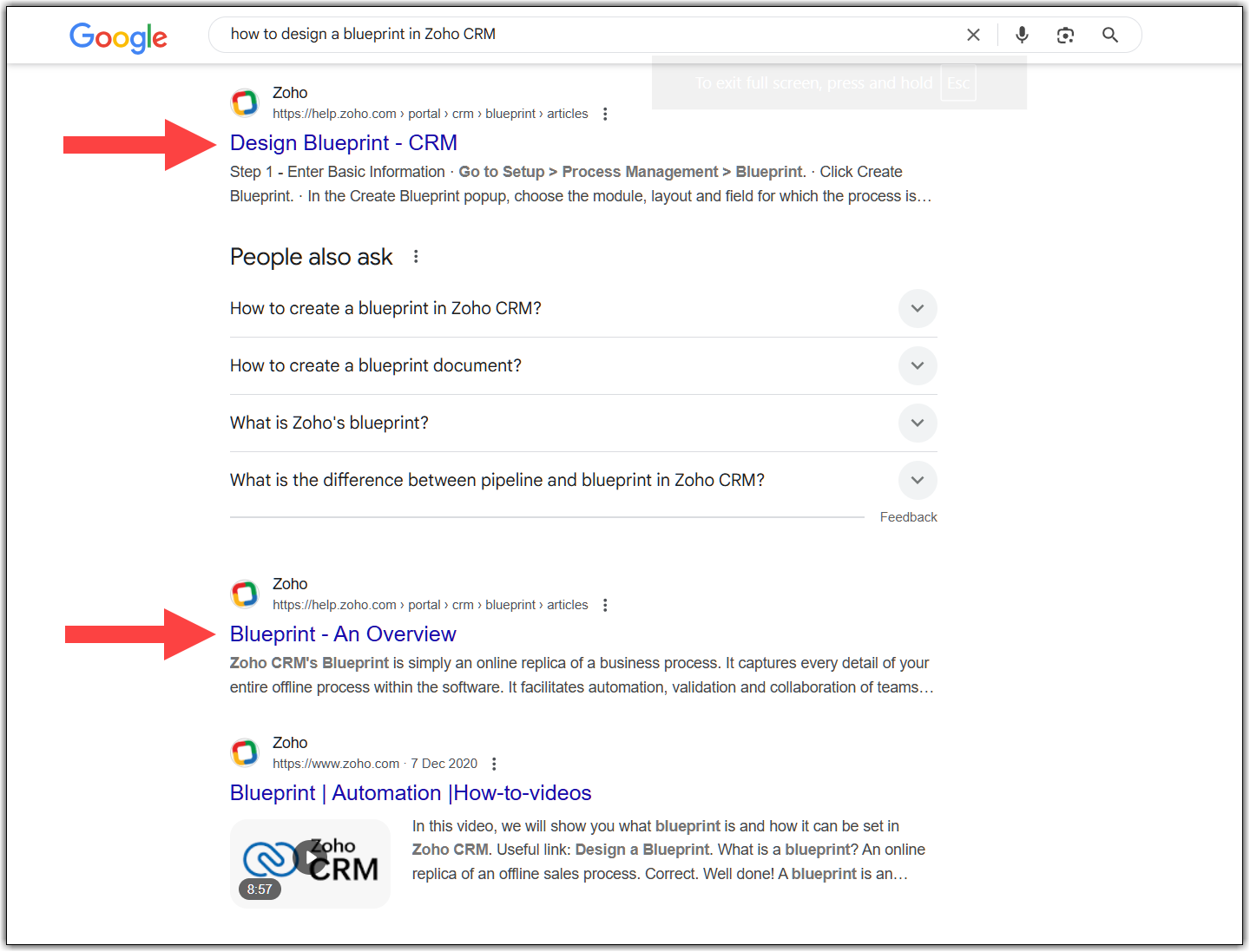Click the '7 Dec 2020' date text
1250x952 pixels.
tap(444, 764)
